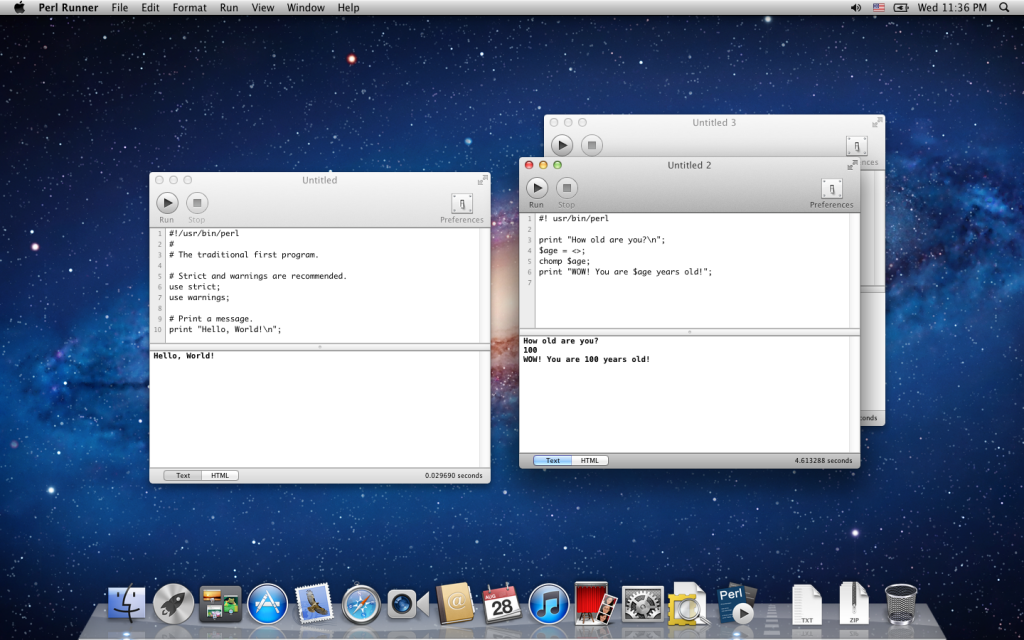This screenshot has height=640, width=1024.
Task: Click the Wed 11:36 PM clock
Action: point(952,8)
